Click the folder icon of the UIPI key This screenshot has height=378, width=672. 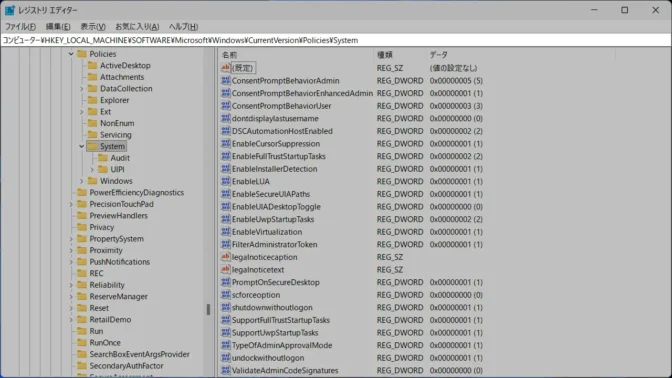tap(103, 169)
